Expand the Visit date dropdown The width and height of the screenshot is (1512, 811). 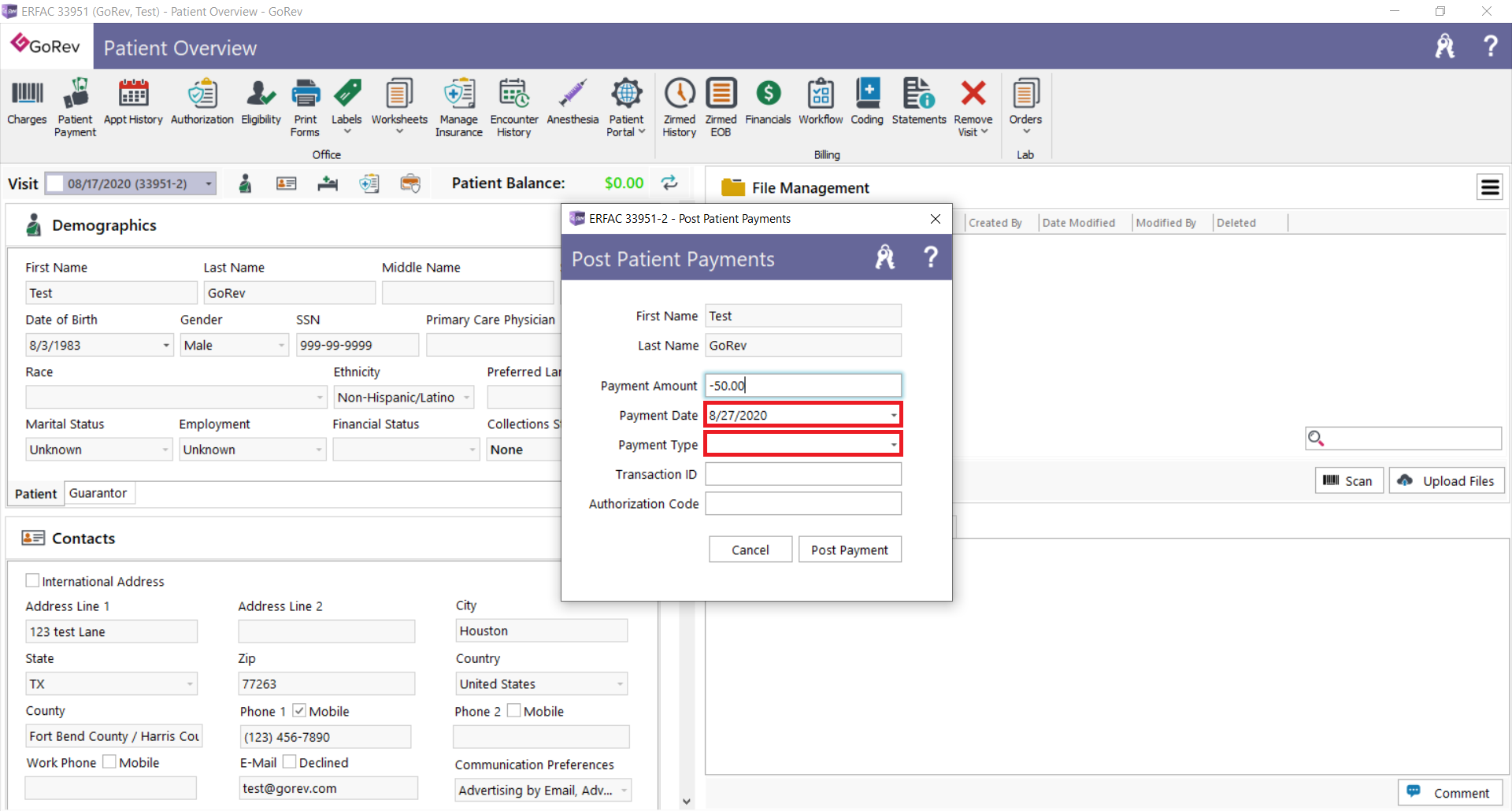(209, 183)
